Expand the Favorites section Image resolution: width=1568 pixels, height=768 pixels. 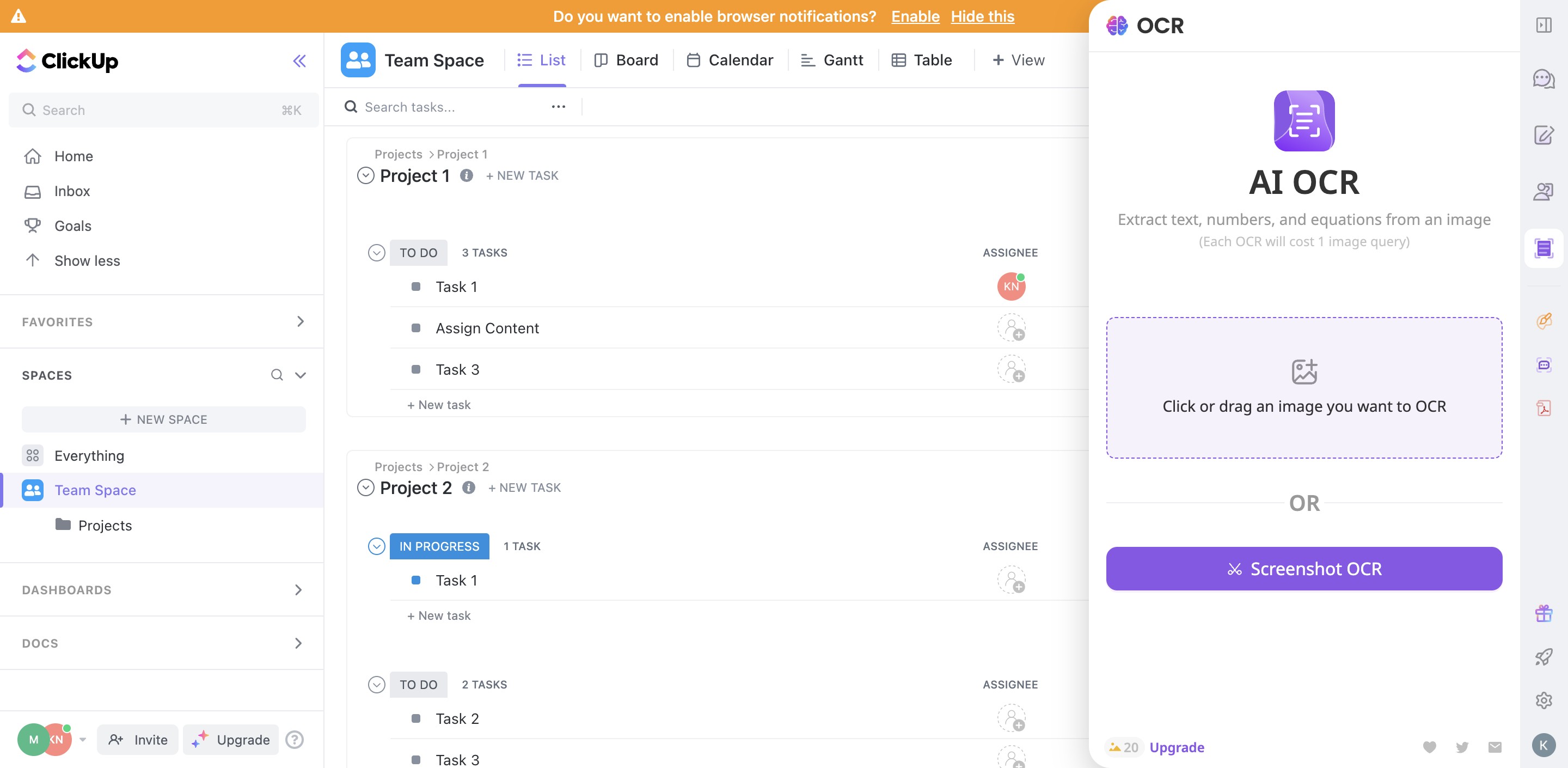(x=299, y=321)
